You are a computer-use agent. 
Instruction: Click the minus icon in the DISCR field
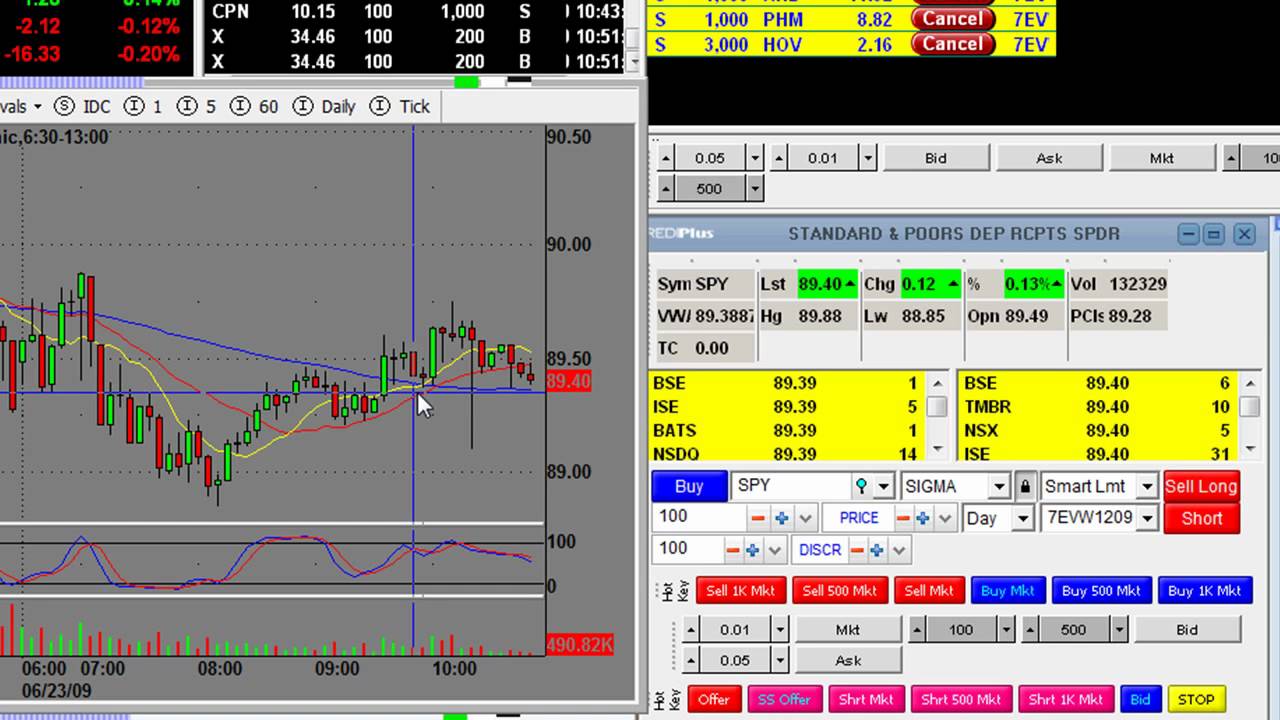coord(858,550)
